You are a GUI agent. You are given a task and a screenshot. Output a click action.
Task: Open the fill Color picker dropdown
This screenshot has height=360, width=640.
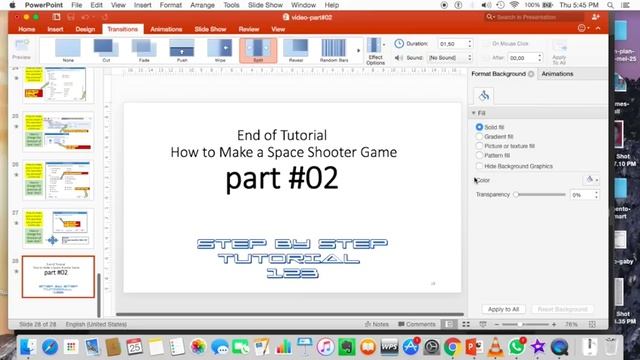(x=591, y=180)
